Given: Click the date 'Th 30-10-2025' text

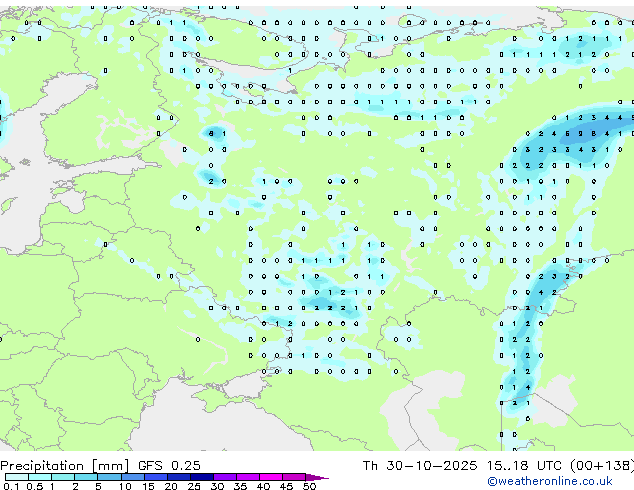Looking at the screenshot, I should click(x=420, y=466).
